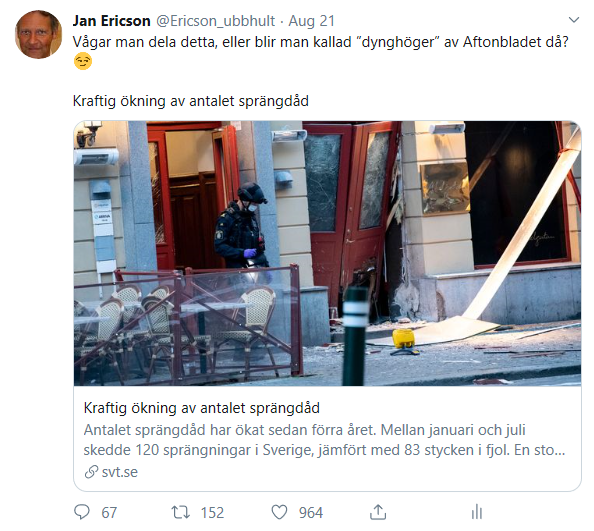594x531 pixels.
Task: Click the 67 replies count
Action: (x=109, y=512)
